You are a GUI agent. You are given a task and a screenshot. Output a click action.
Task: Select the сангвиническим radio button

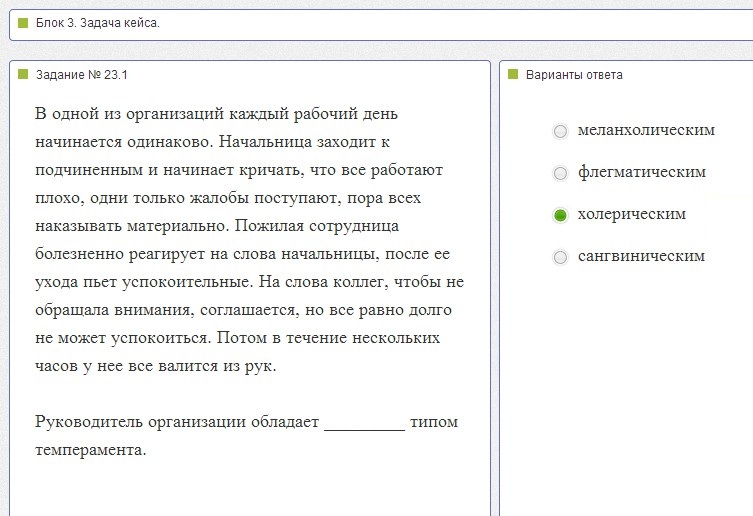(x=560, y=257)
